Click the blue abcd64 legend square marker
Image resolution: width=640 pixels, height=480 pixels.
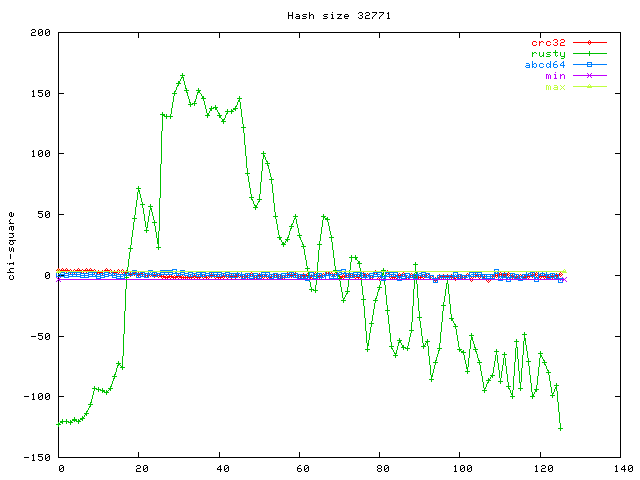[590, 65]
